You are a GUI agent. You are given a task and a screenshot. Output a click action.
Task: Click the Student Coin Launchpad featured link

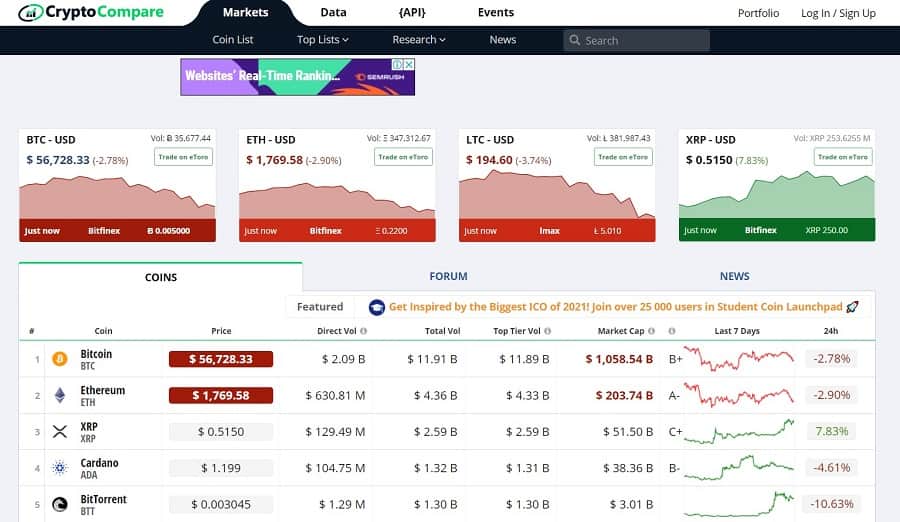615,307
